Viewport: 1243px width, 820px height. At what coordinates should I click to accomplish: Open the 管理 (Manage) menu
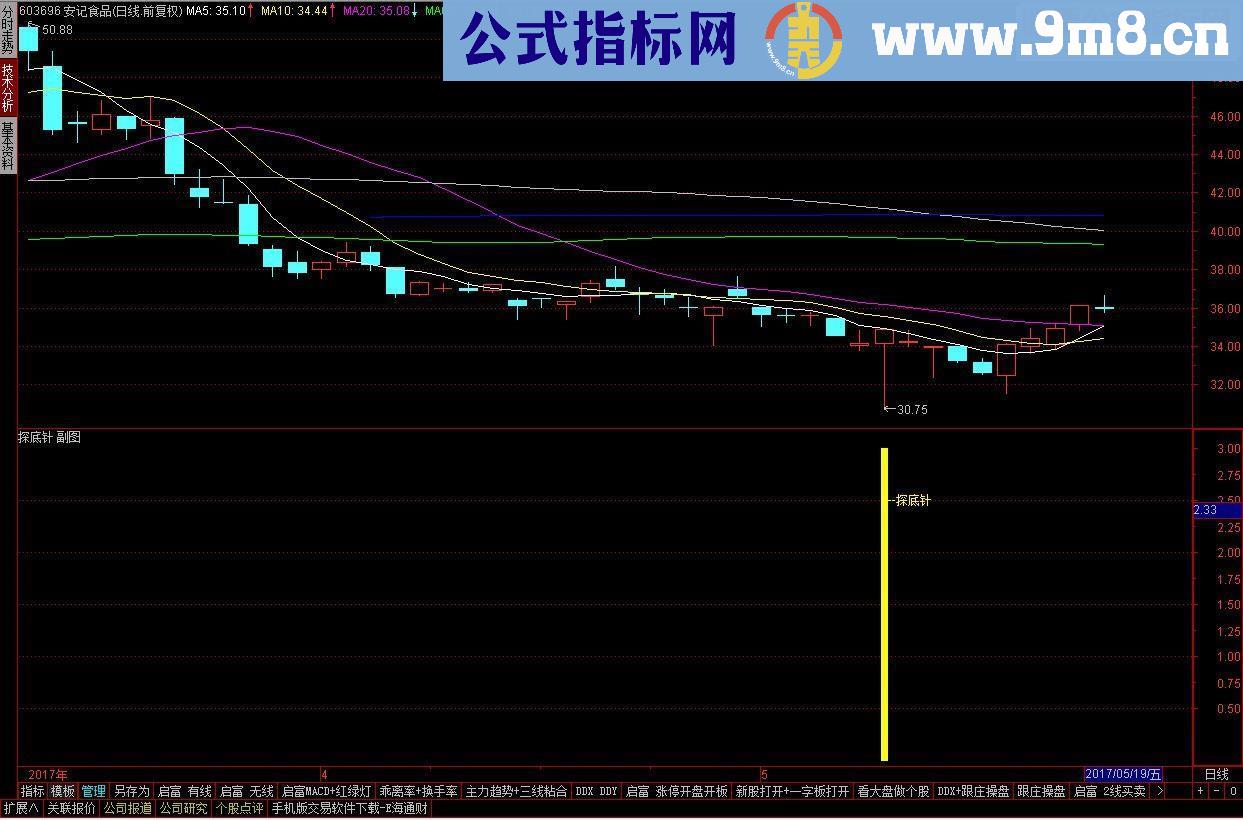click(x=93, y=790)
